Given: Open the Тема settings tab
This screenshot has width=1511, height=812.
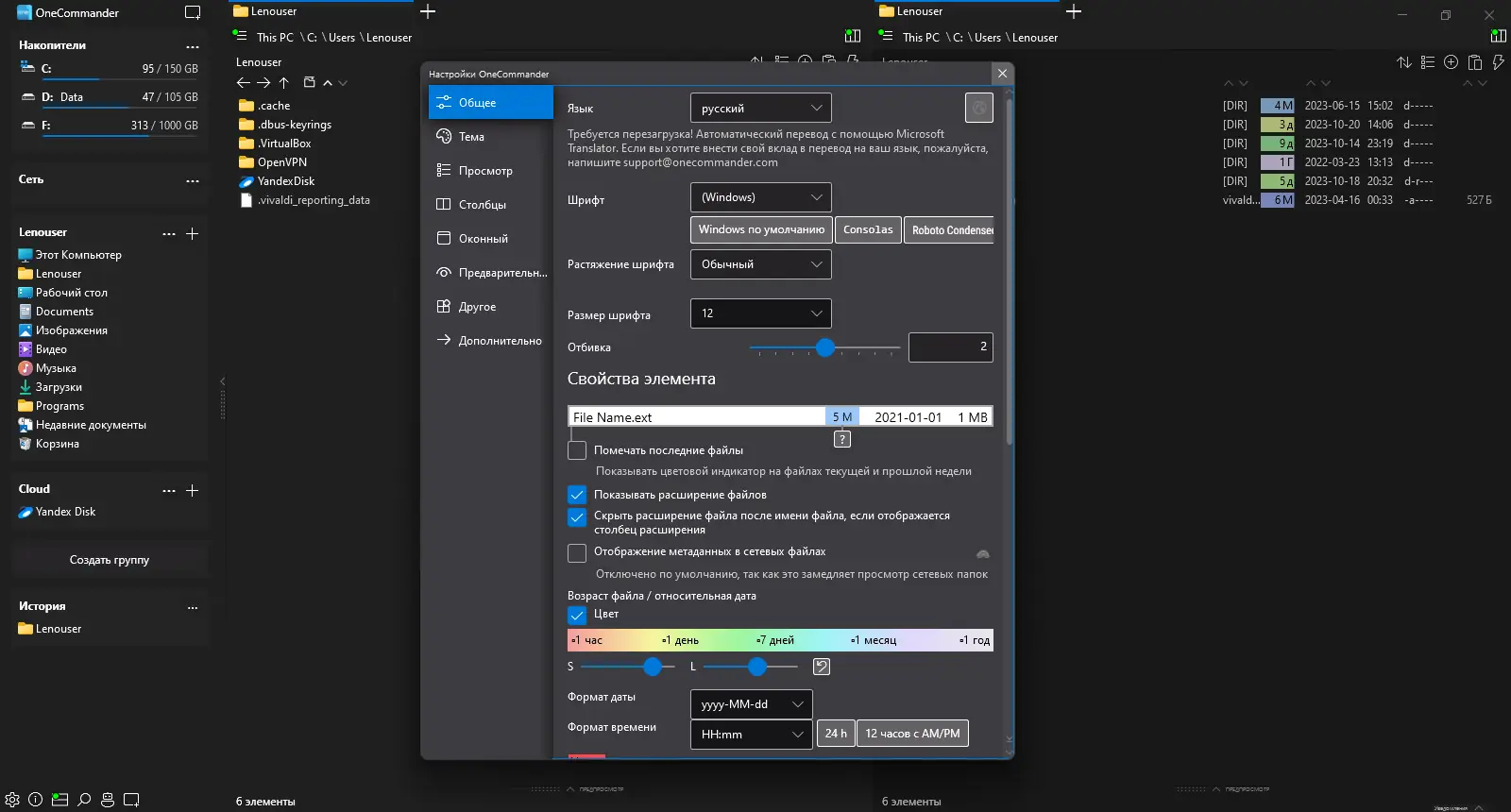Looking at the screenshot, I should click(x=491, y=137).
